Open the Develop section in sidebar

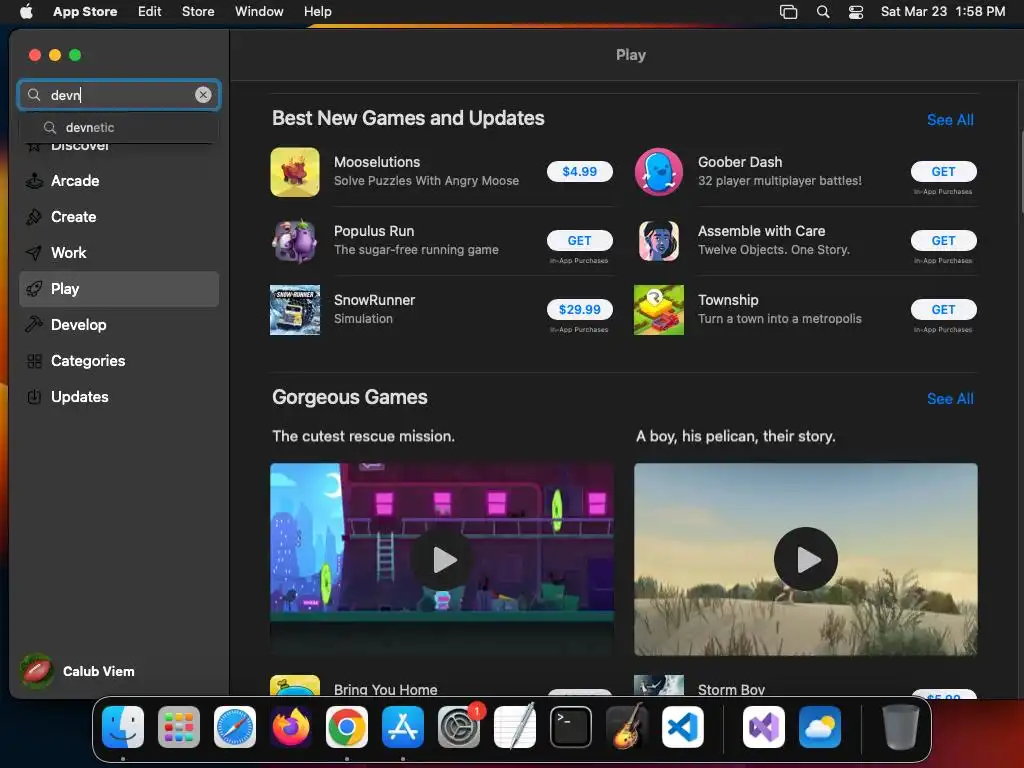click(x=119, y=325)
